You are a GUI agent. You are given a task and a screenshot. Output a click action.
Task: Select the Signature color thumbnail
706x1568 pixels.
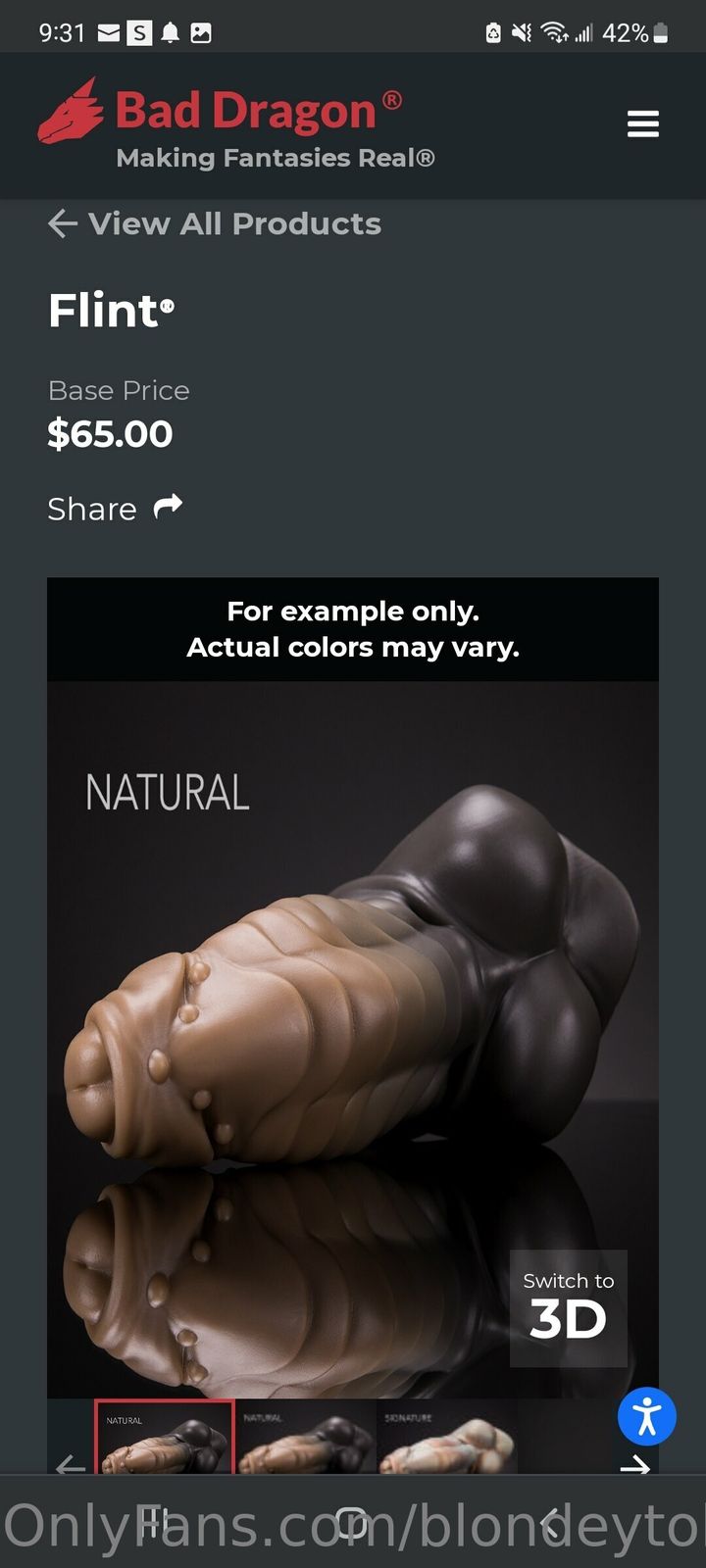[x=447, y=1437]
